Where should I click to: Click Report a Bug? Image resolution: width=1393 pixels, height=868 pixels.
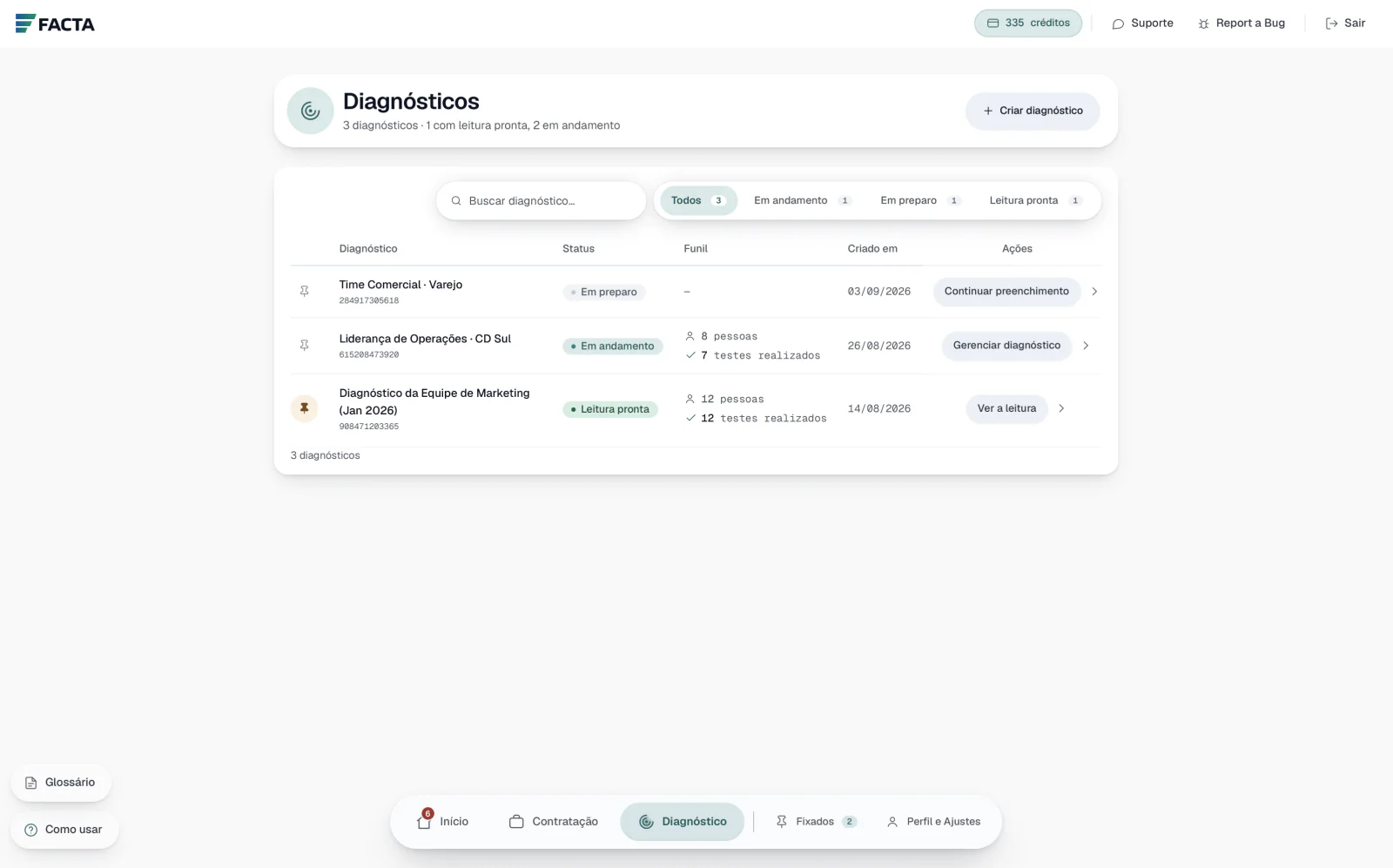(1241, 24)
